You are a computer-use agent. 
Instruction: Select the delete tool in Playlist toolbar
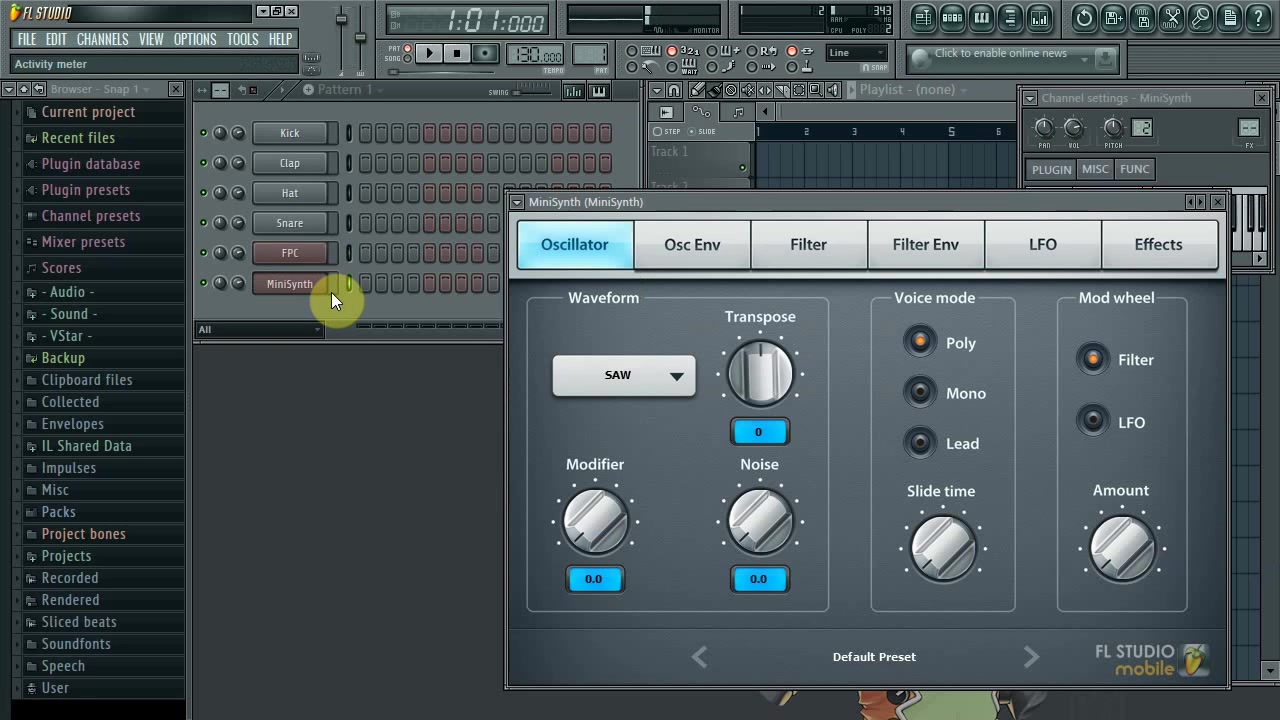(730, 91)
